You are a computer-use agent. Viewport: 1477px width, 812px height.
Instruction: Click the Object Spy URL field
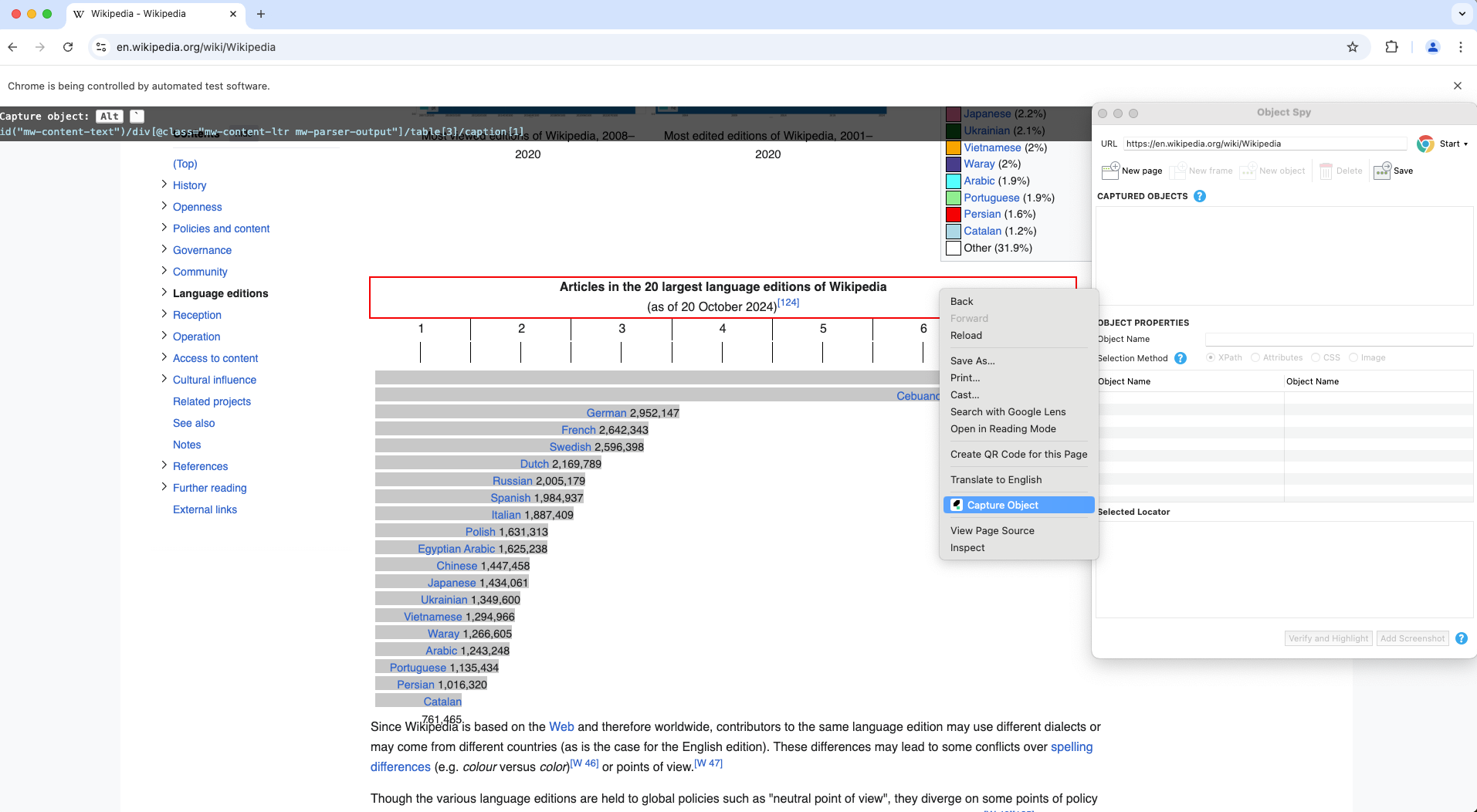coord(1265,144)
